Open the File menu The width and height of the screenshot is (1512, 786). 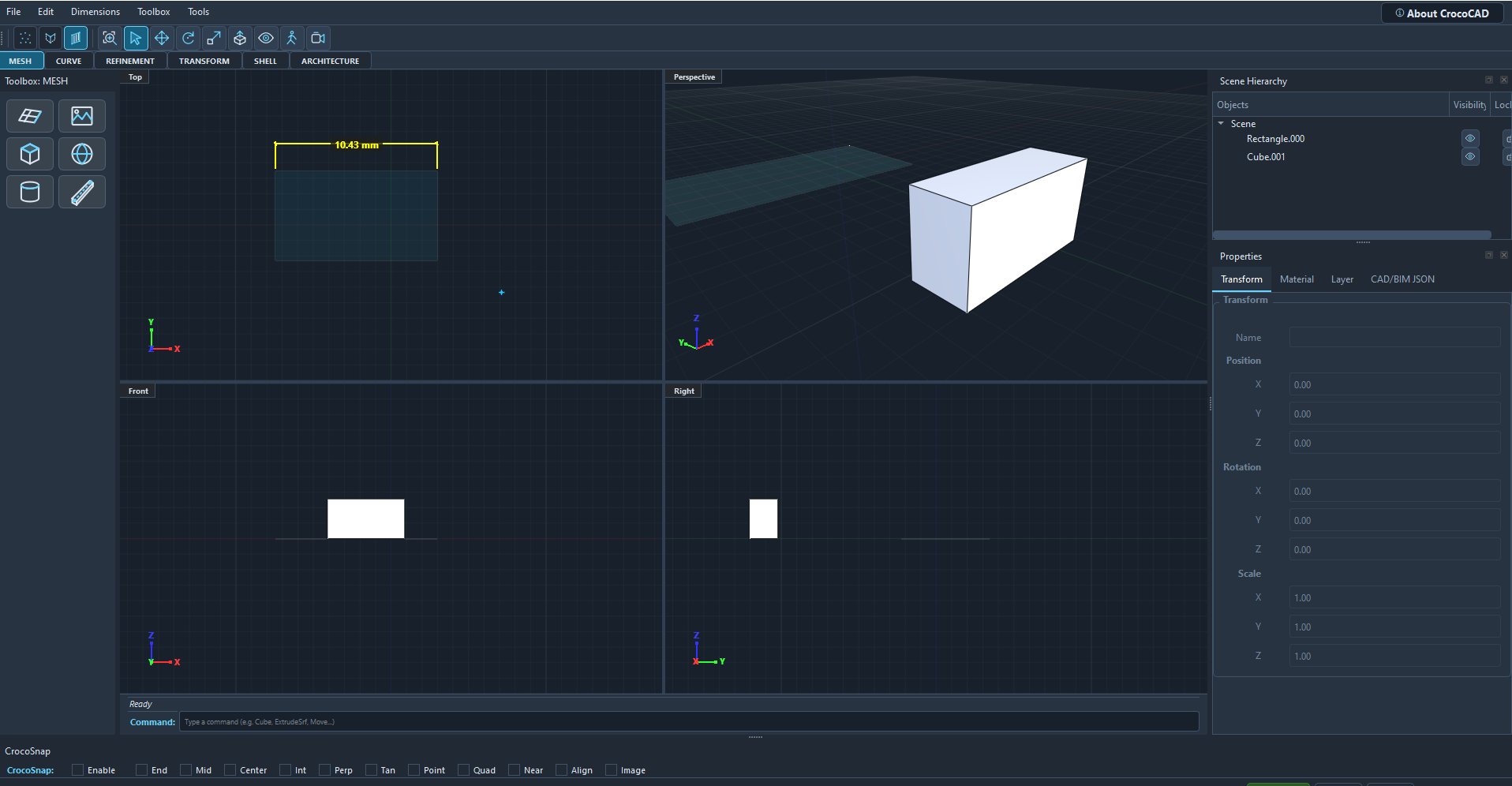[13, 12]
